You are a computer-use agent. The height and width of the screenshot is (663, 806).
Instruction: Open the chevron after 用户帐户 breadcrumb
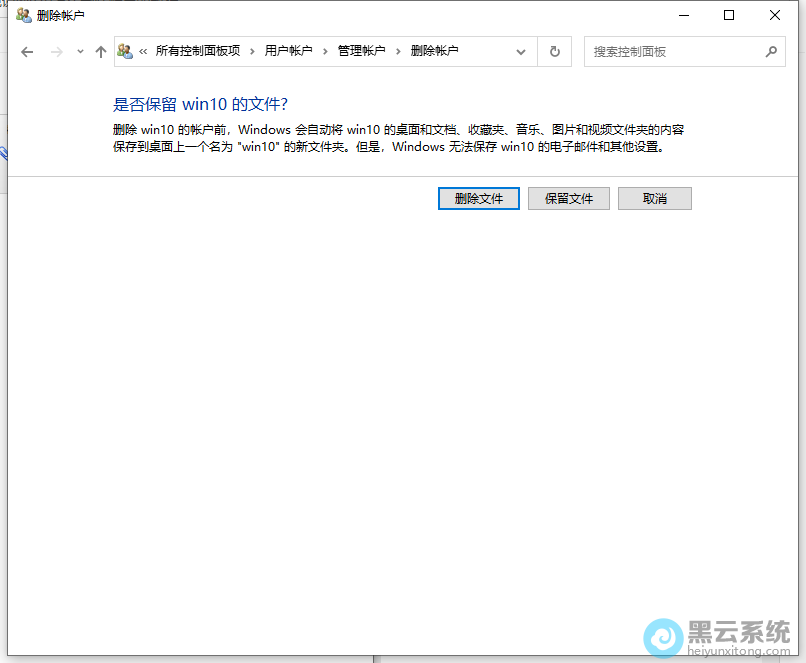click(325, 51)
